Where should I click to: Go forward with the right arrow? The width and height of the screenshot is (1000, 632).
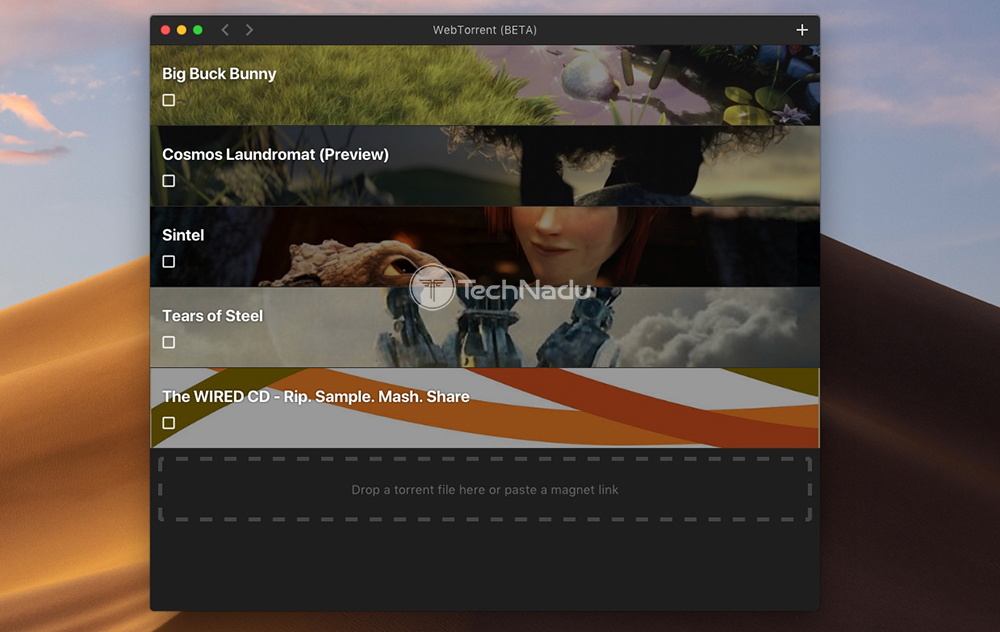[x=249, y=30]
